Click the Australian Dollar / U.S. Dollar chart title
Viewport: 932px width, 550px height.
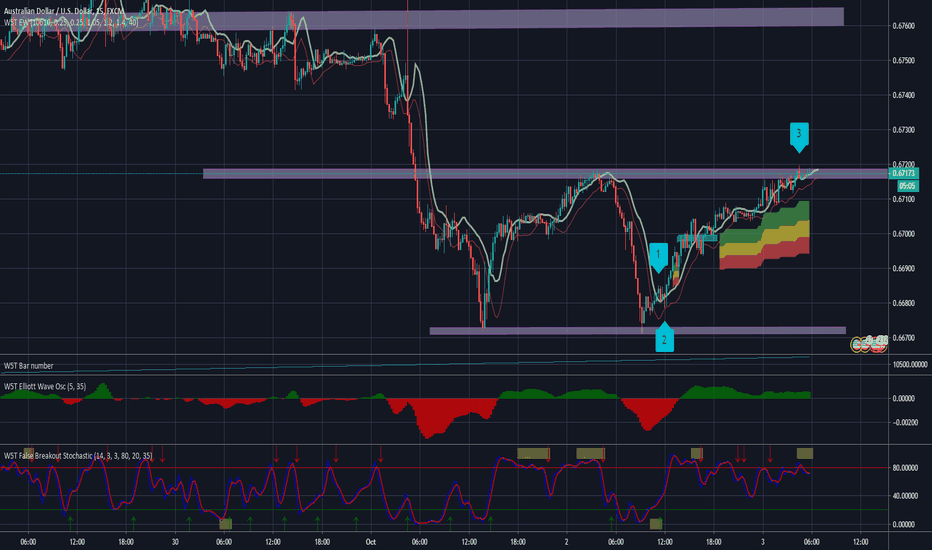[x=64, y=11]
